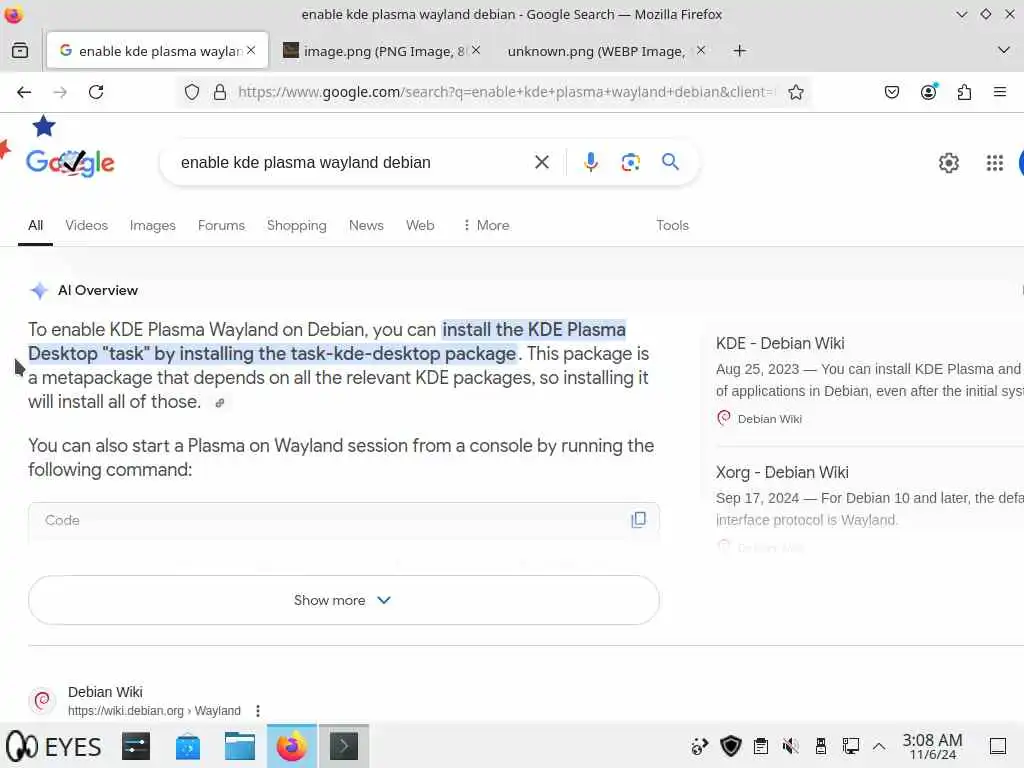Open the KDE - Debian Wiki source link
The image size is (1024, 768).
coord(780,344)
